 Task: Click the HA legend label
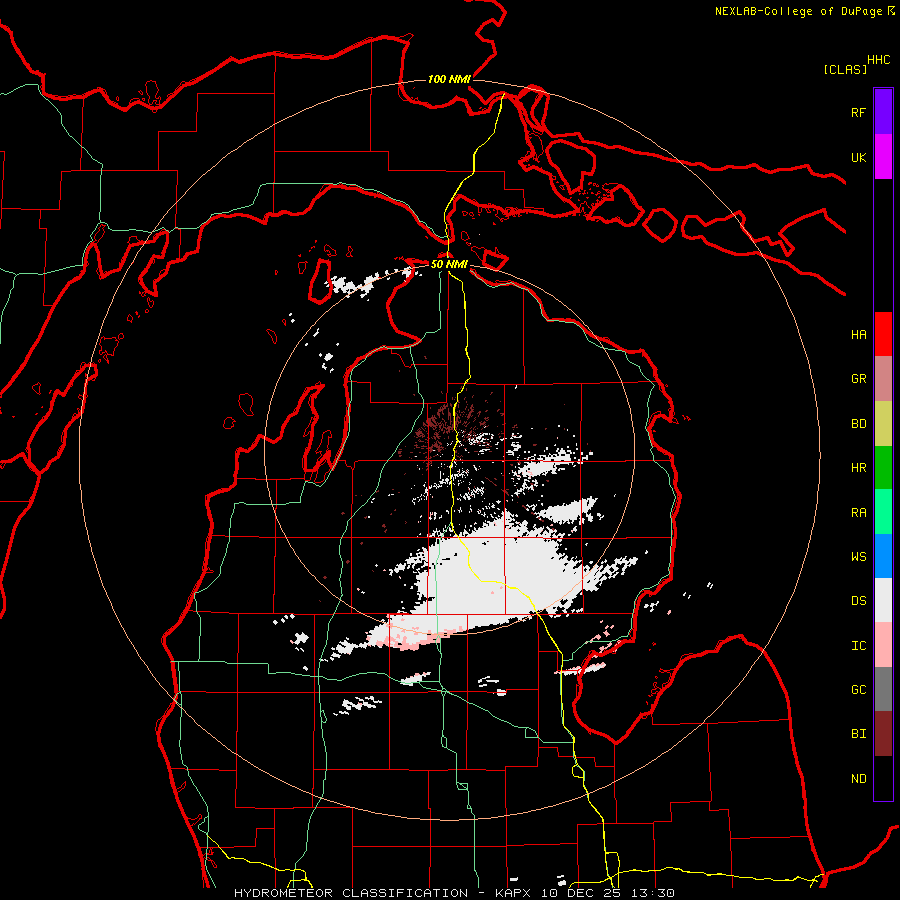(858, 335)
